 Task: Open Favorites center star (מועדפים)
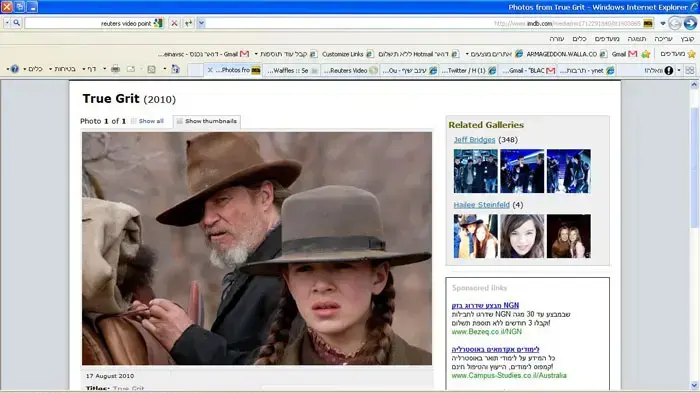click(x=678, y=54)
